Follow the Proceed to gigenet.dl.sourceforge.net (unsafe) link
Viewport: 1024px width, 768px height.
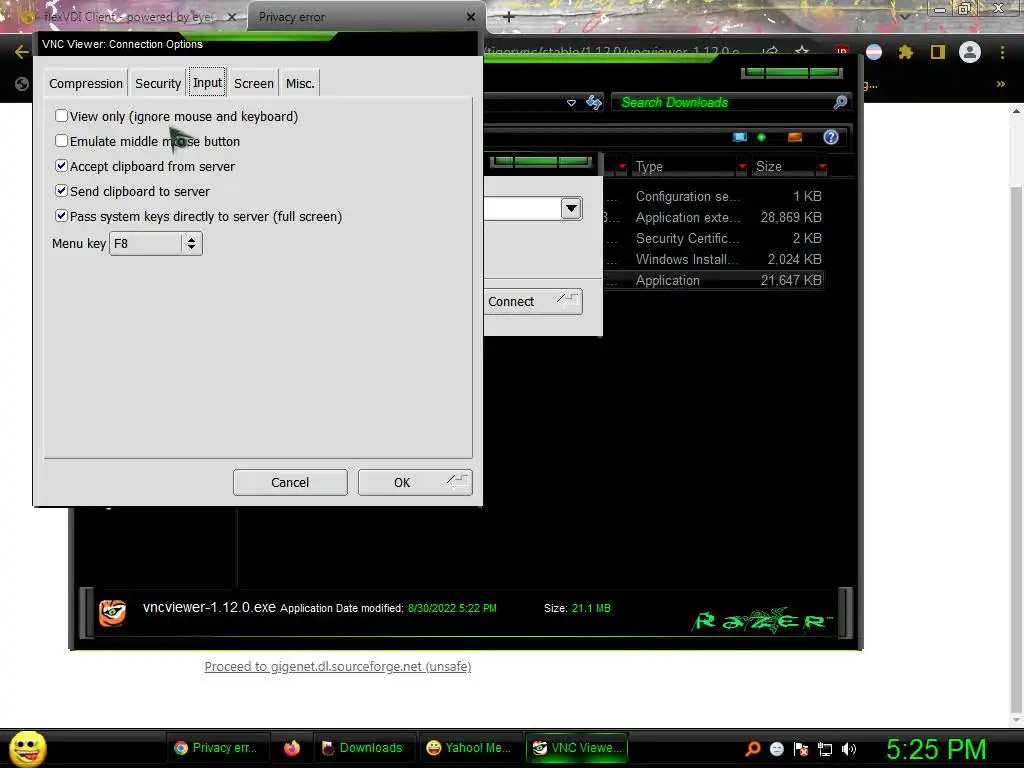pyautogui.click(x=338, y=666)
